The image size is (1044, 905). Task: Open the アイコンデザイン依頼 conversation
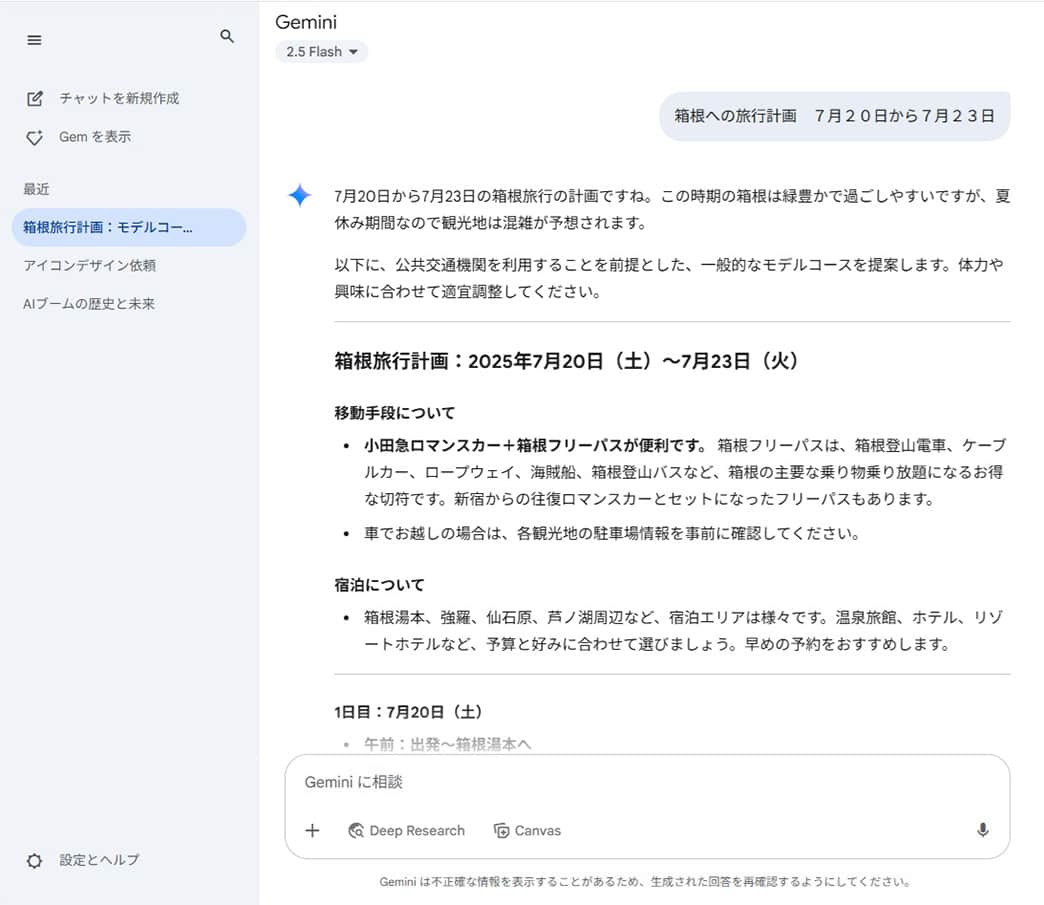[88, 266]
